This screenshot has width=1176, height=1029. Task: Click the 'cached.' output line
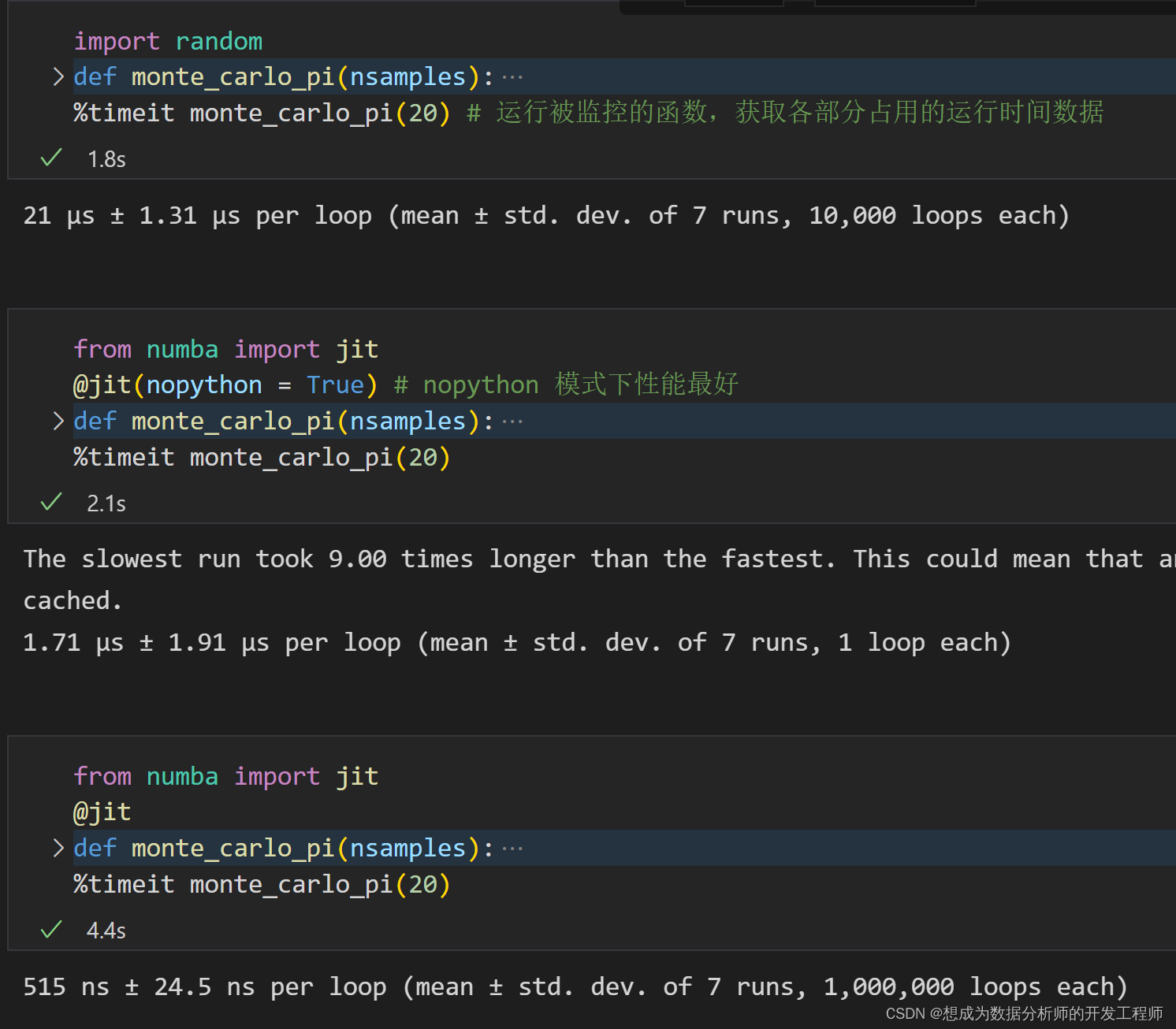[x=73, y=600]
